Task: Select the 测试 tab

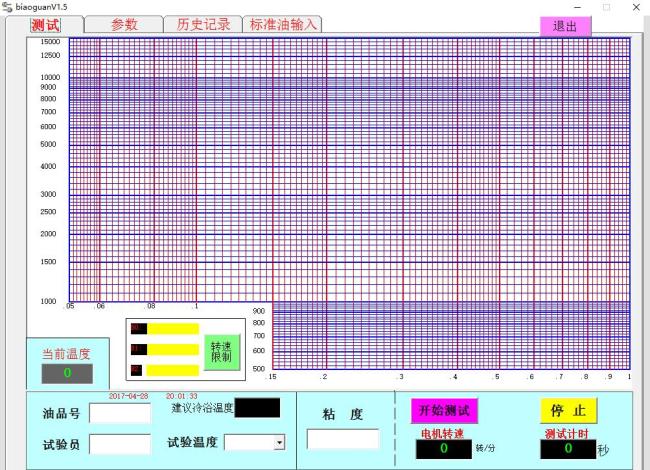Action: pyautogui.click(x=45, y=25)
